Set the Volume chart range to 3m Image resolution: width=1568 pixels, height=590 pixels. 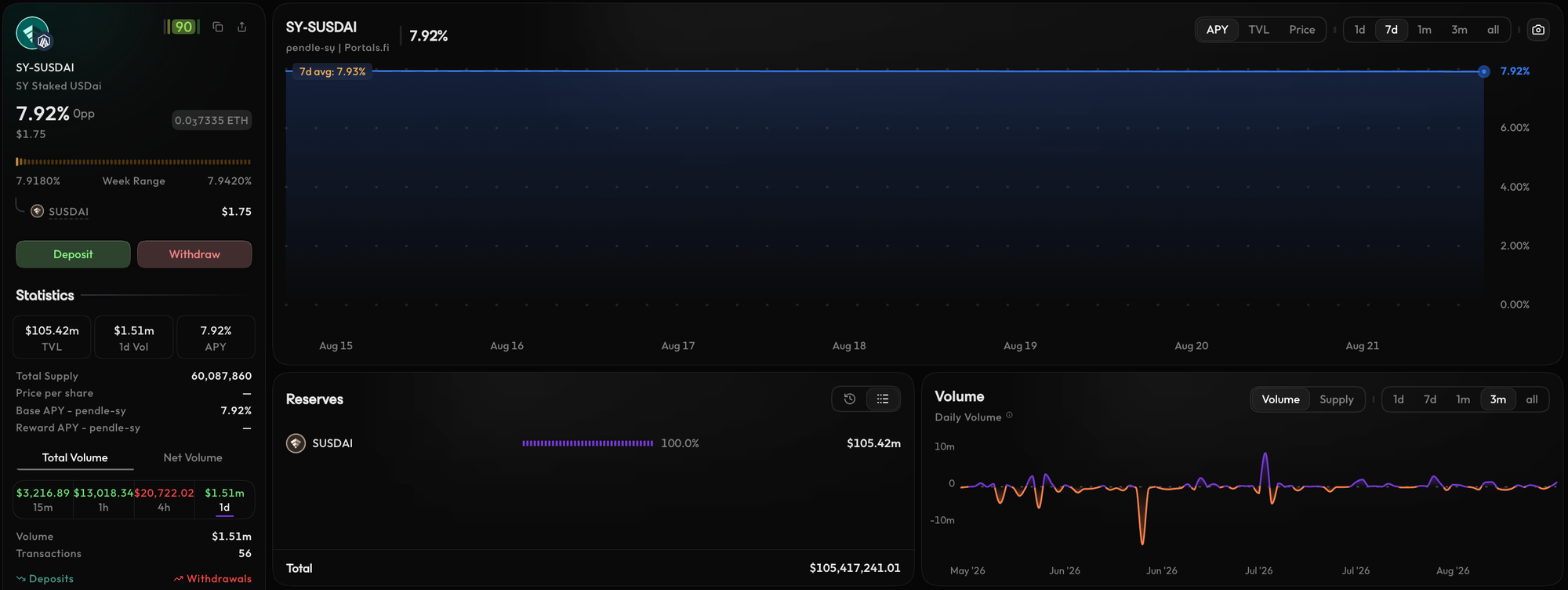coord(1498,399)
